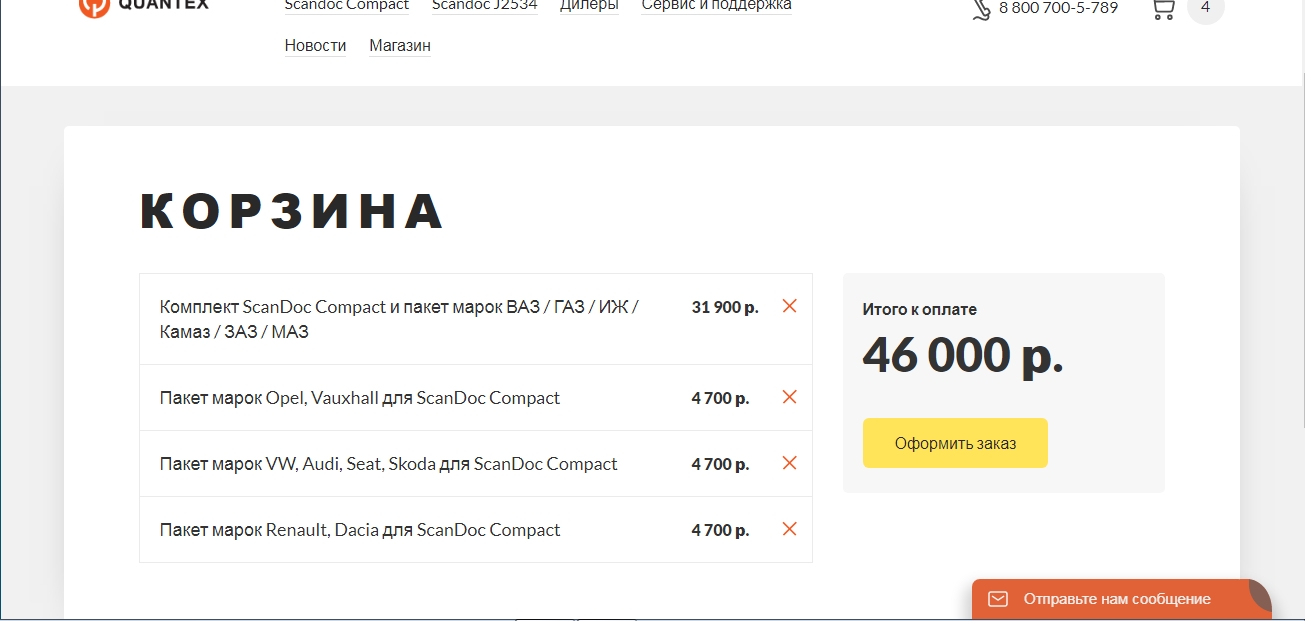Navigate to Scandoc Compact page
This screenshot has height=621, width=1305.
tap(346, 6)
